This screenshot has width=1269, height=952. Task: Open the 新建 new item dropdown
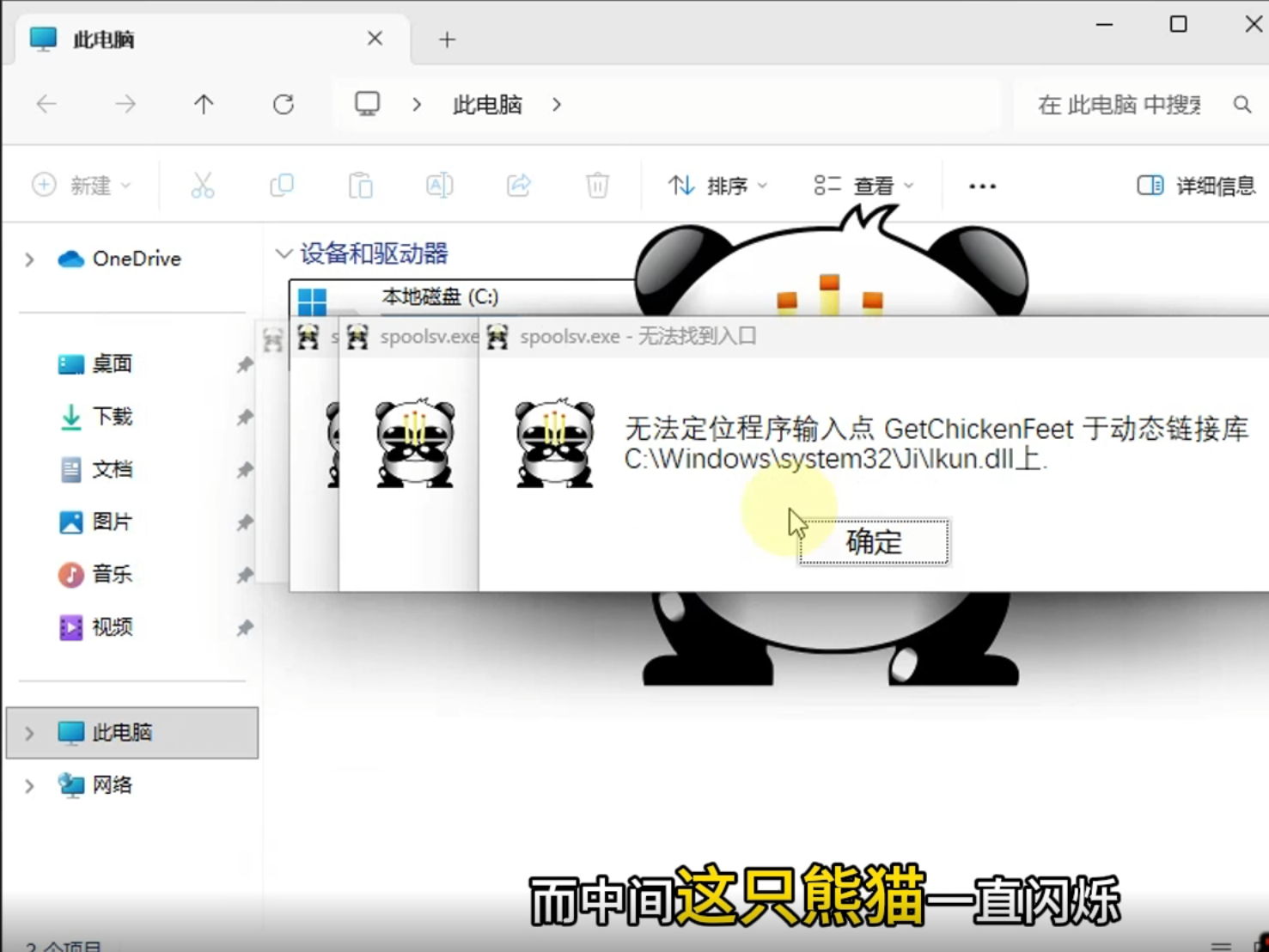(x=82, y=185)
